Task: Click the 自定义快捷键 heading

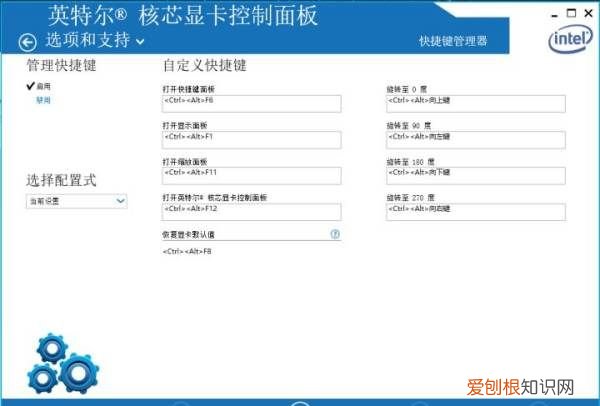Action: [205, 65]
